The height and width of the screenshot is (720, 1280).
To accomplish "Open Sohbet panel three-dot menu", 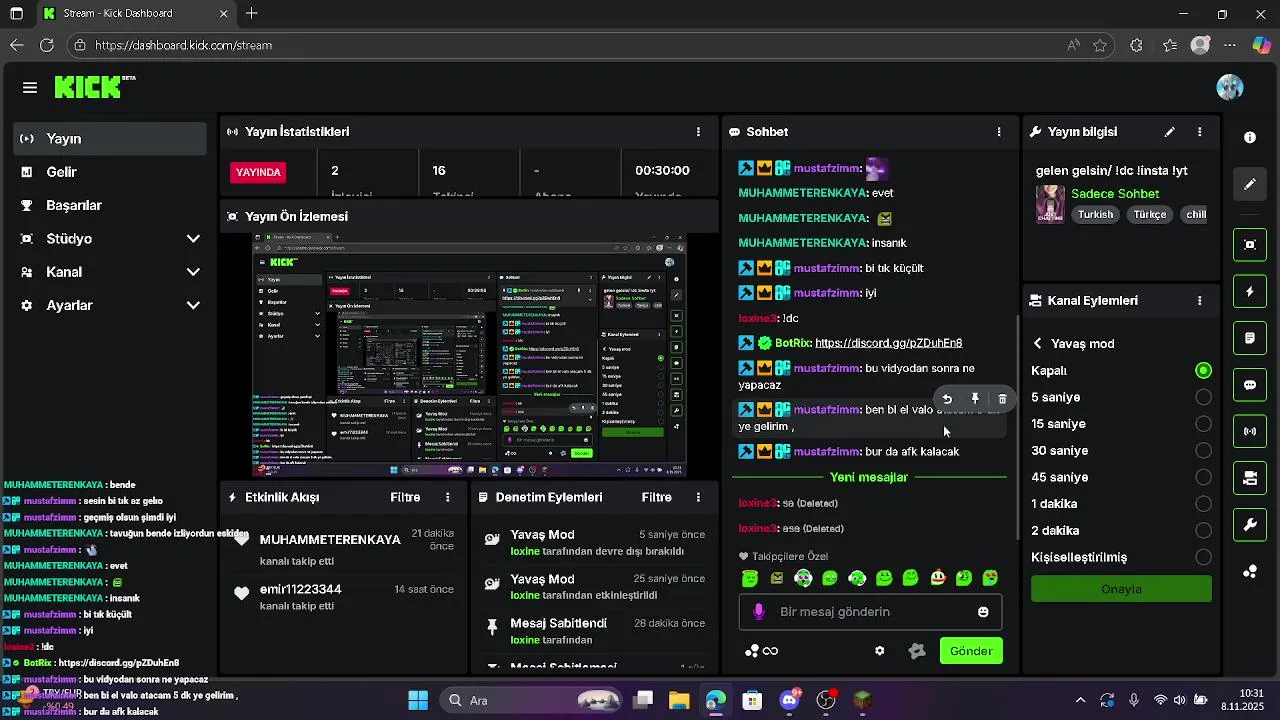I will tap(998, 132).
